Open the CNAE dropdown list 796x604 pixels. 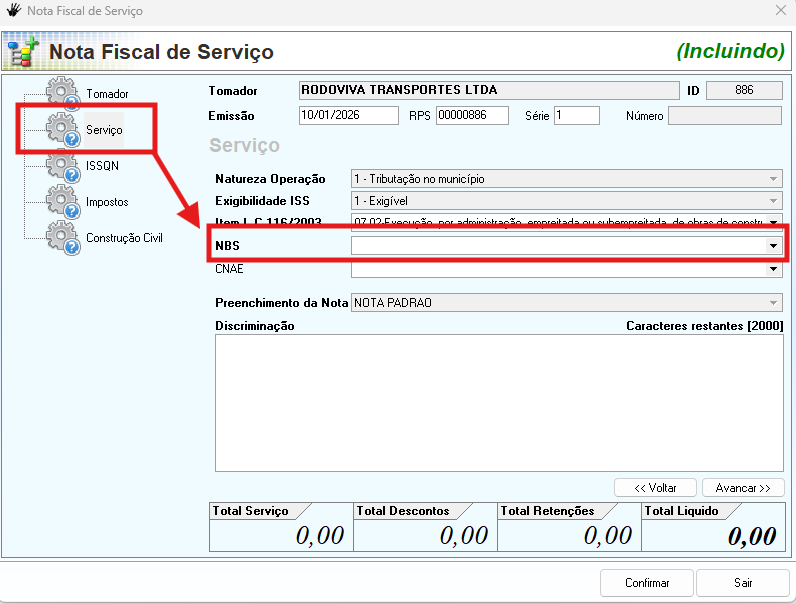click(773, 269)
